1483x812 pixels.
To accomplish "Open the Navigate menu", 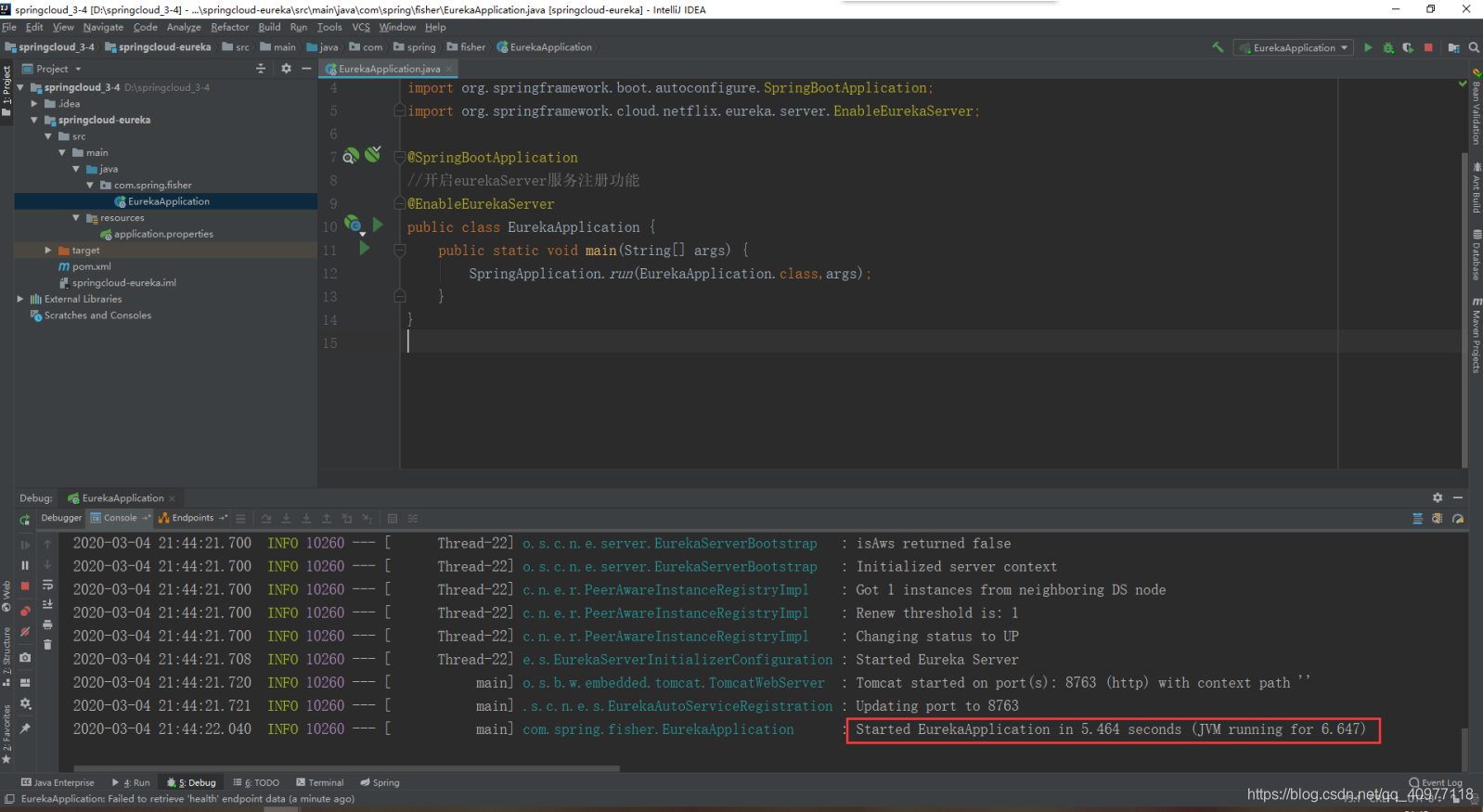I will tap(103, 27).
